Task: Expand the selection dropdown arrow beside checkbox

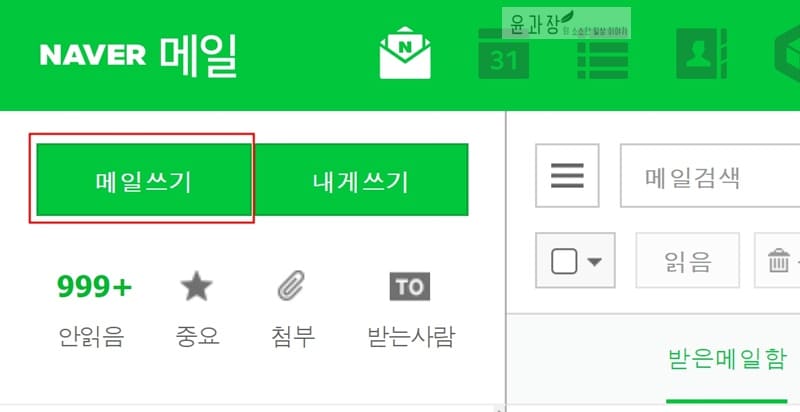Action: (594, 262)
